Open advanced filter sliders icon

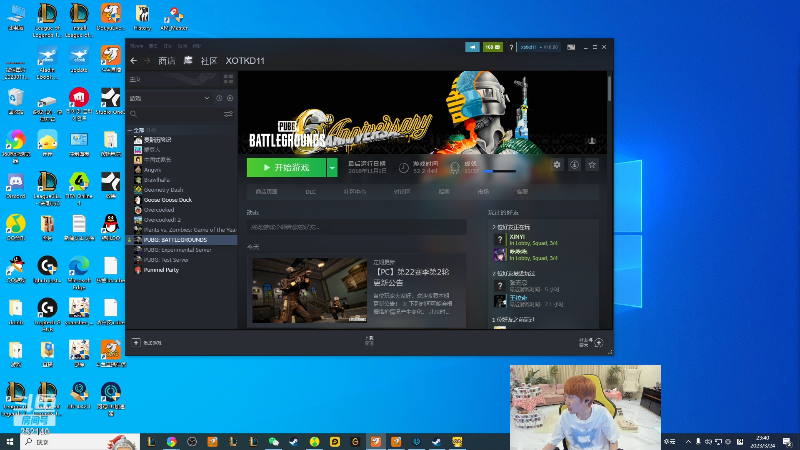point(229,114)
